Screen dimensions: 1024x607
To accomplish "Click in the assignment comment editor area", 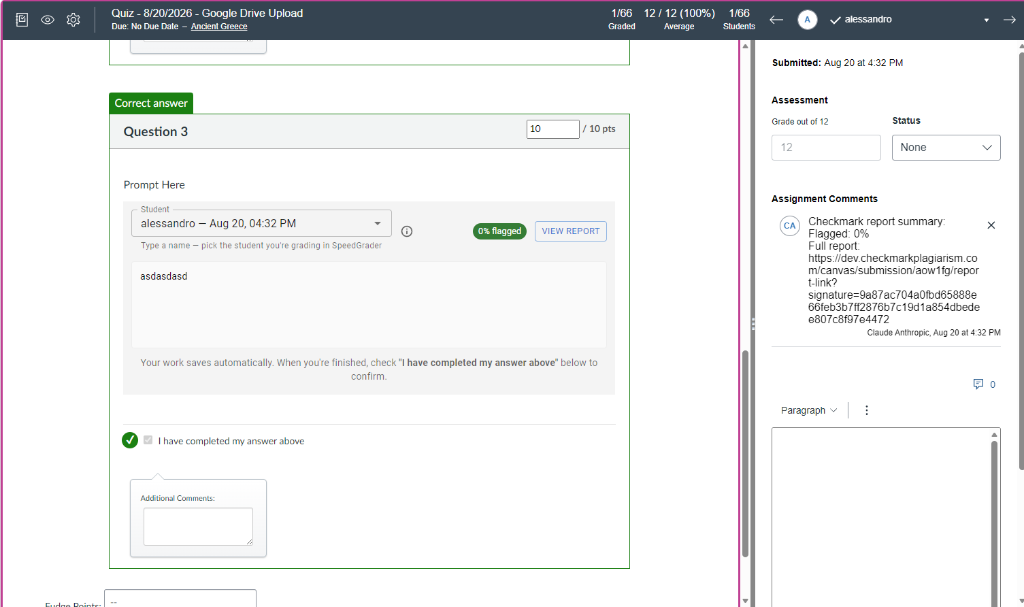I will [880, 517].
